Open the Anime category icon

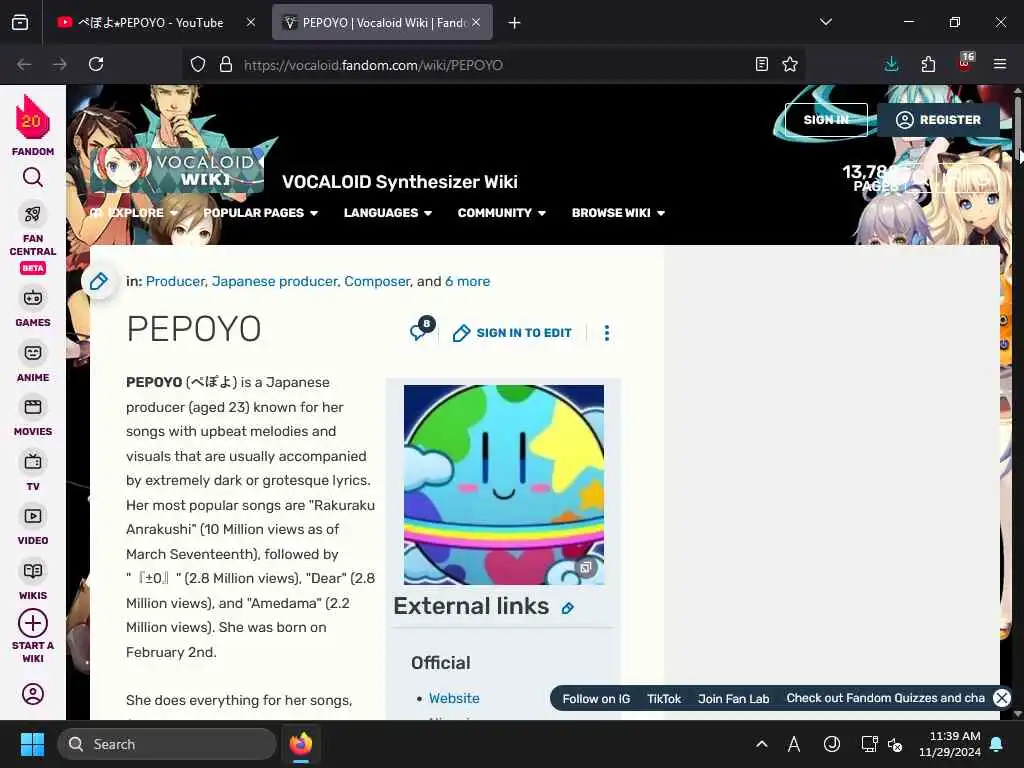tap(33, 353)
